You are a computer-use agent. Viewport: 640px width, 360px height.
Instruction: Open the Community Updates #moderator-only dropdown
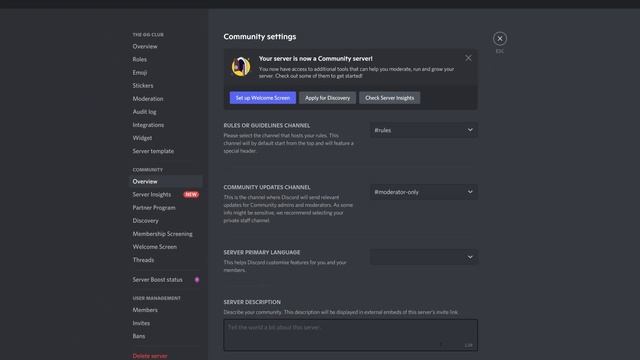pyautogui.click(x=423, y=192)
